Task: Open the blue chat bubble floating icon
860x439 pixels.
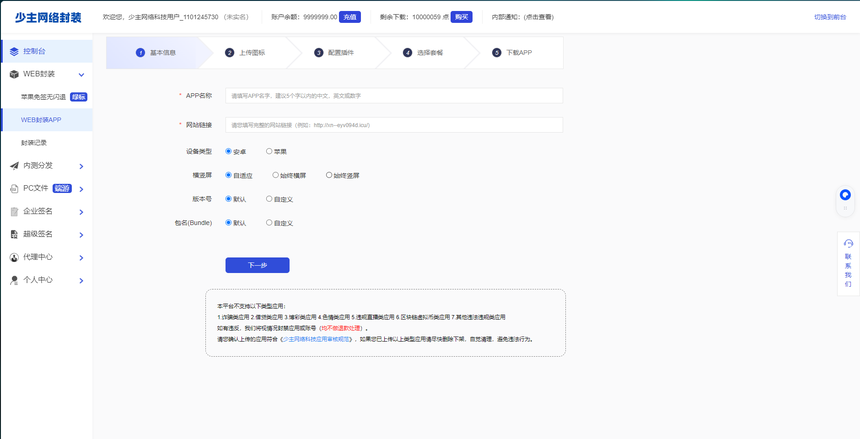Action: (845, 195)
